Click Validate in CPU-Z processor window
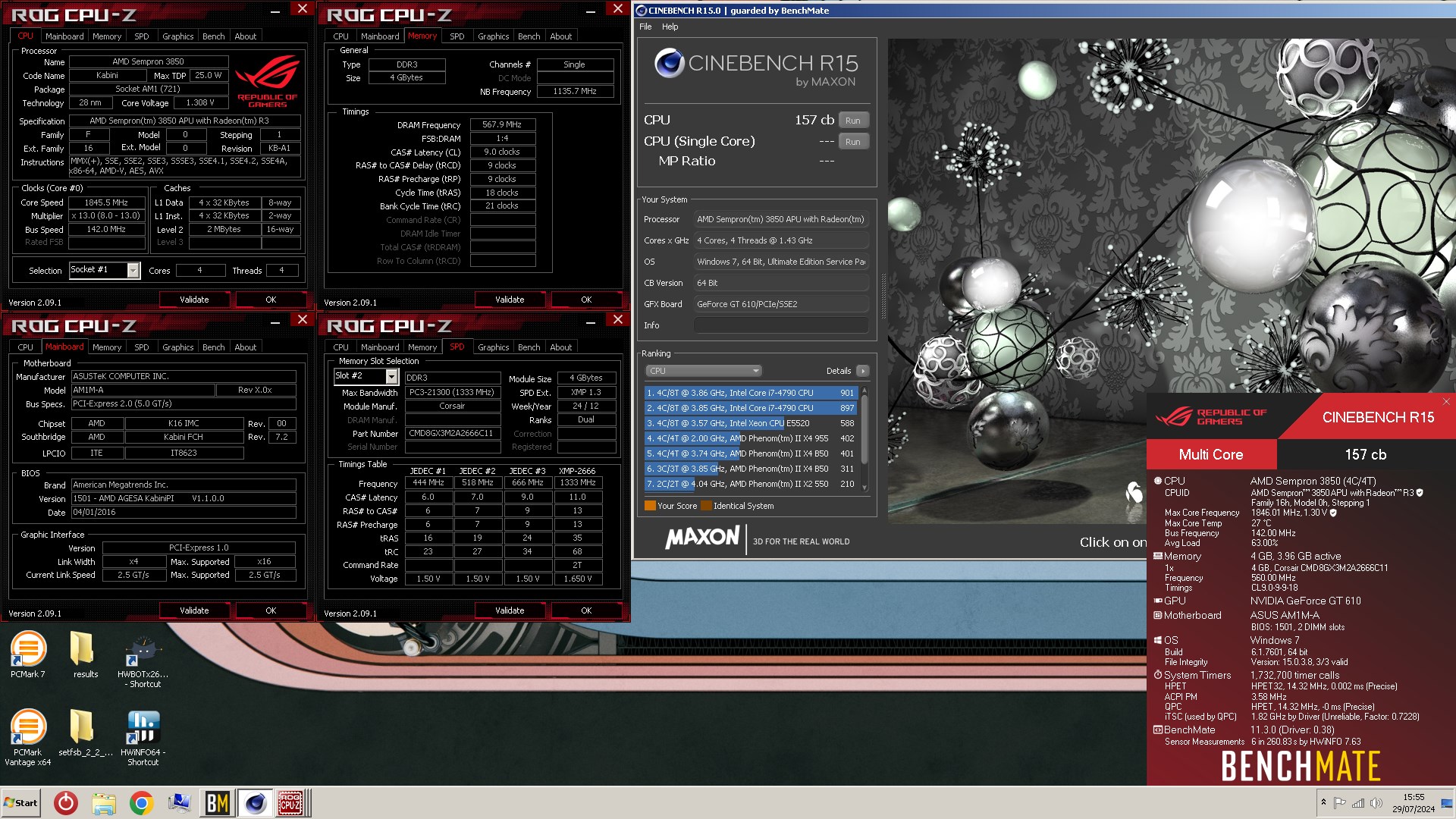The height and width of the screenshot is (819, 1456). (x=194, y=300)
